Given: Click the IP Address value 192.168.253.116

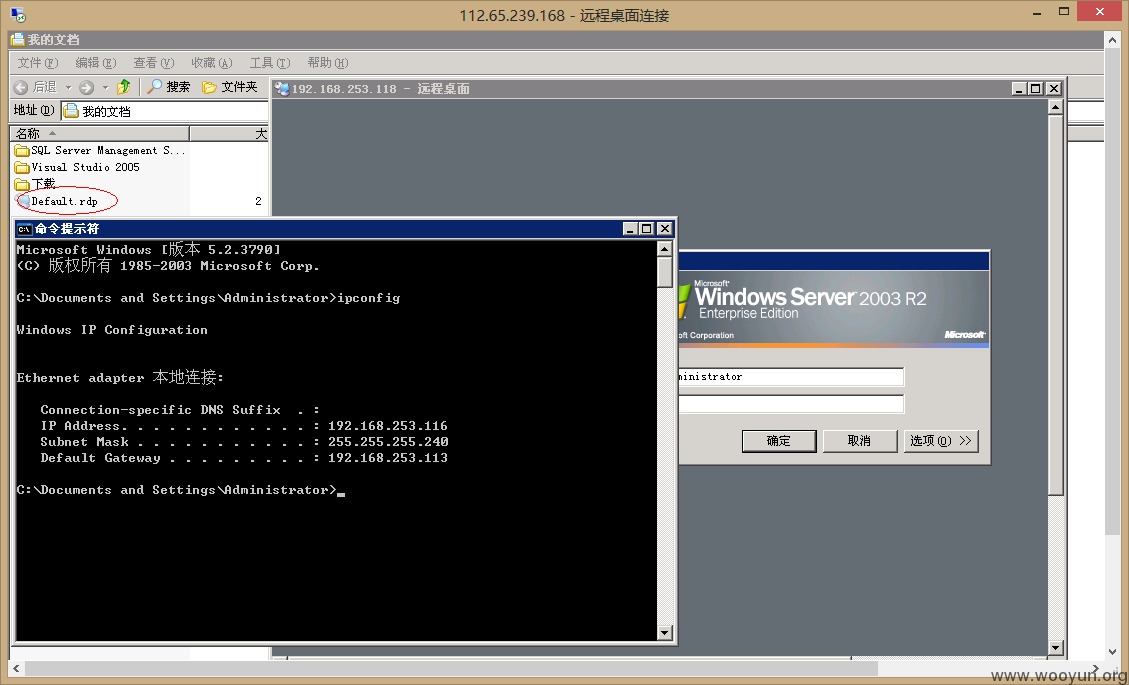Looking at the screenshot, I should [x=387, y=426].
